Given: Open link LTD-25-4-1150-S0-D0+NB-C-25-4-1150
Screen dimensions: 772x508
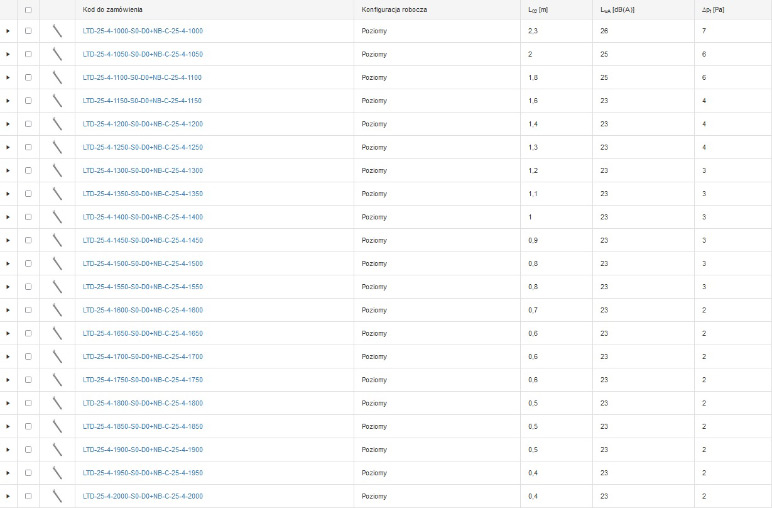Looking at the screenshot, I should tap(142, 100).
